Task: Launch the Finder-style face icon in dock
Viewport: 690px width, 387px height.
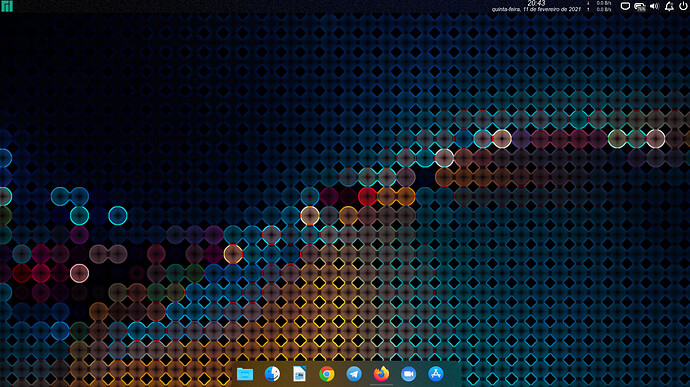Action: 272,374
